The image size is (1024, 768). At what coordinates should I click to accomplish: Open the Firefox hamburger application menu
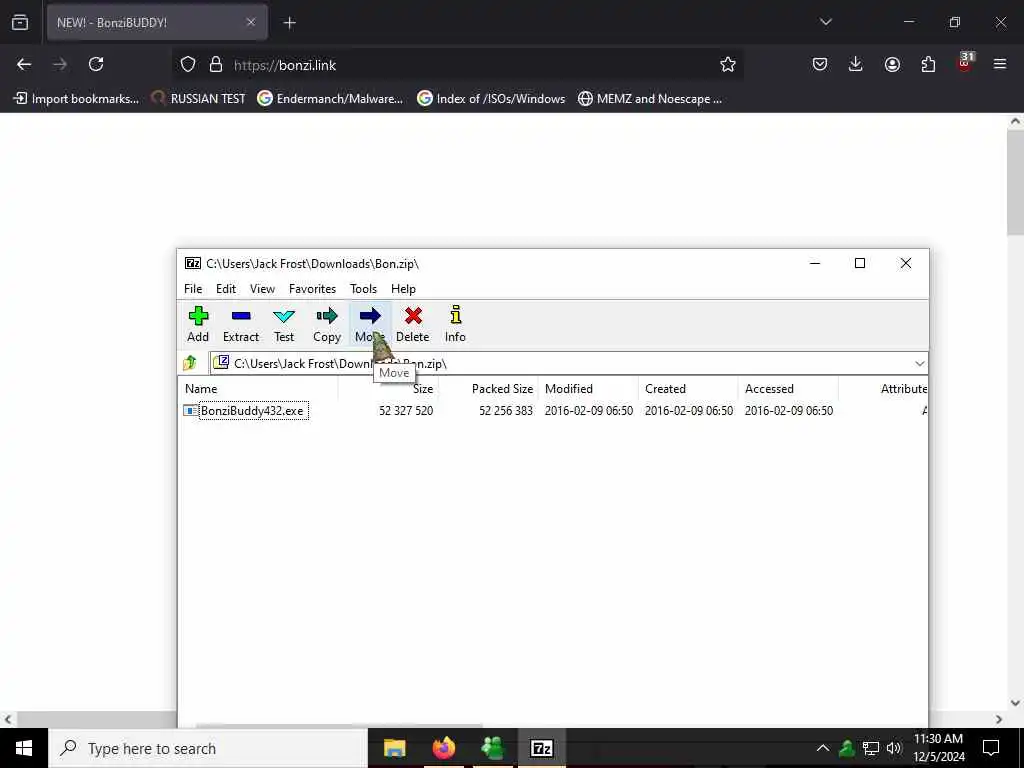point(1000,64)
